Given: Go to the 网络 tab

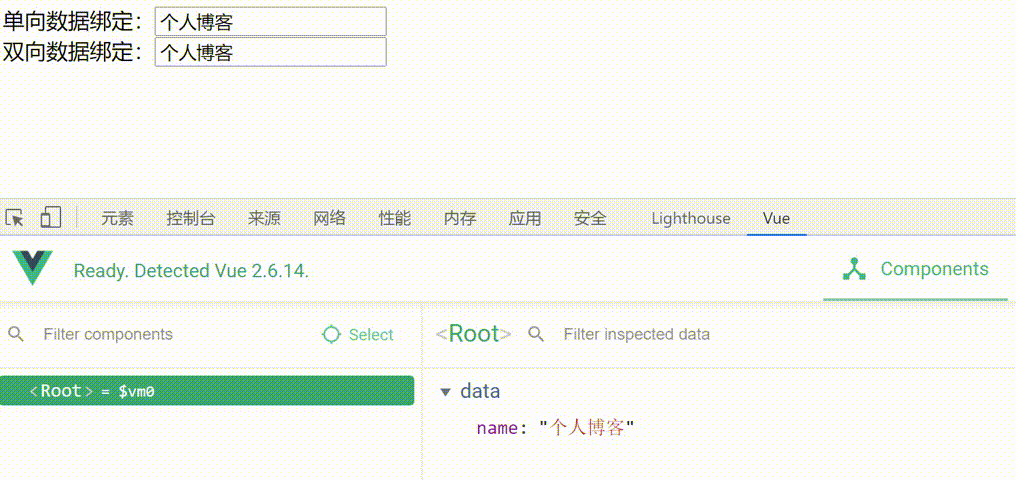Looking at the screenshot, I should pyautogui.click(x=329, y=218).
